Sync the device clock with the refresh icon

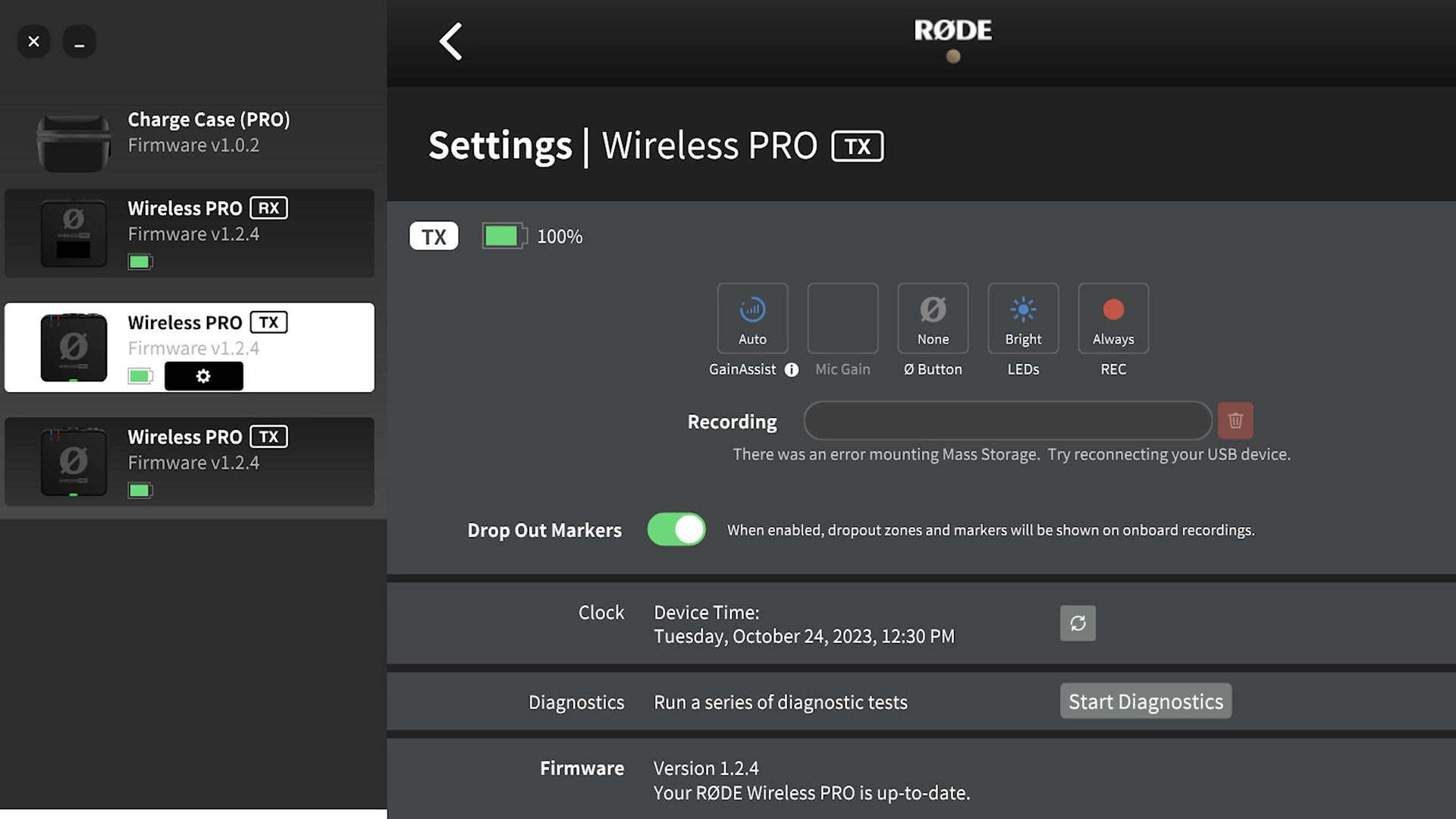[x=1078, y=623]
